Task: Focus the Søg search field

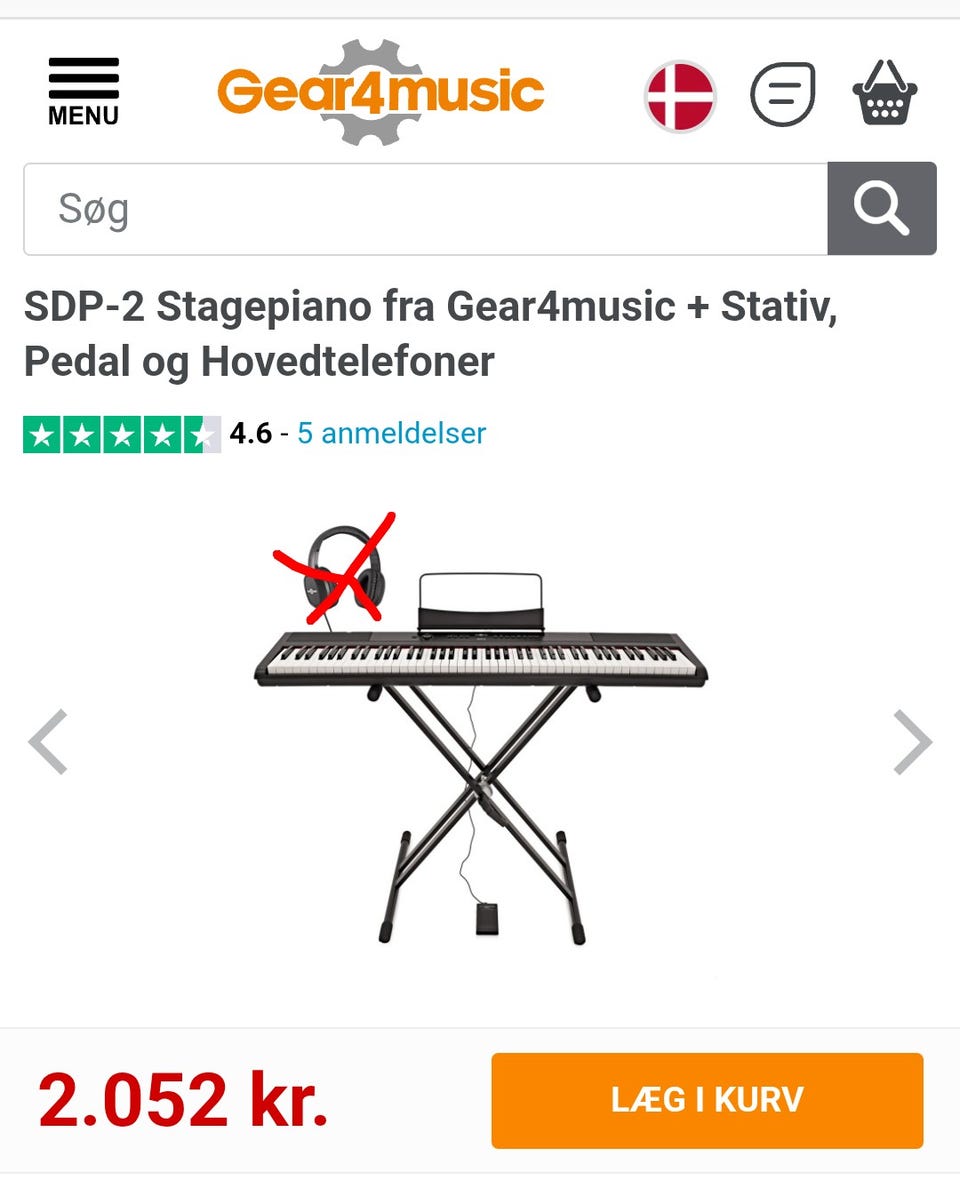Action: pyautogui.click(x=425, y=208)
